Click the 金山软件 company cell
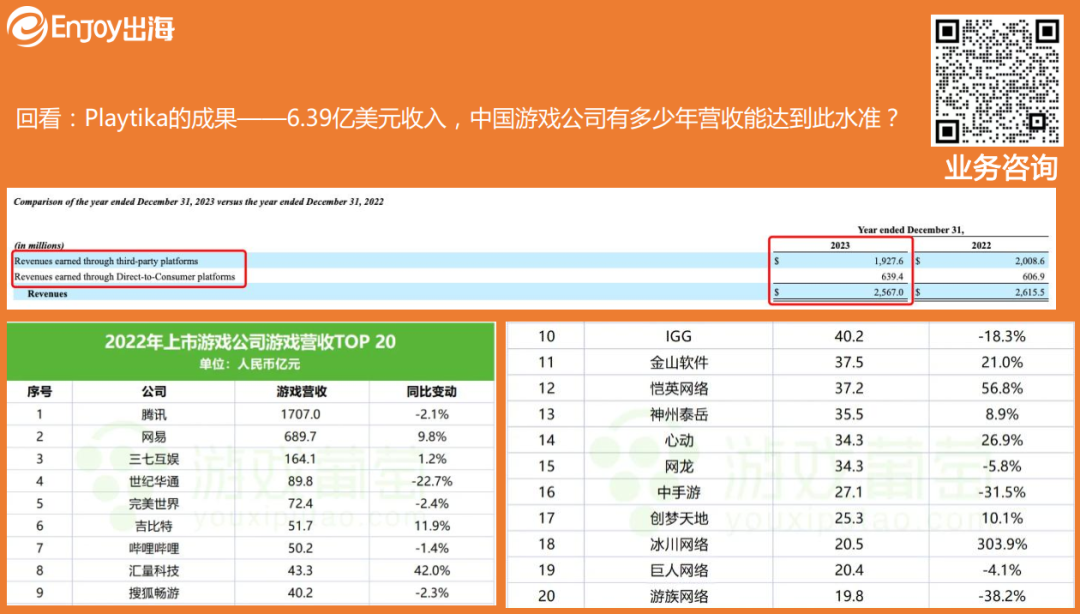Image resolution: width=1080 pixels, height=614 pixels. tap(678, 362)
